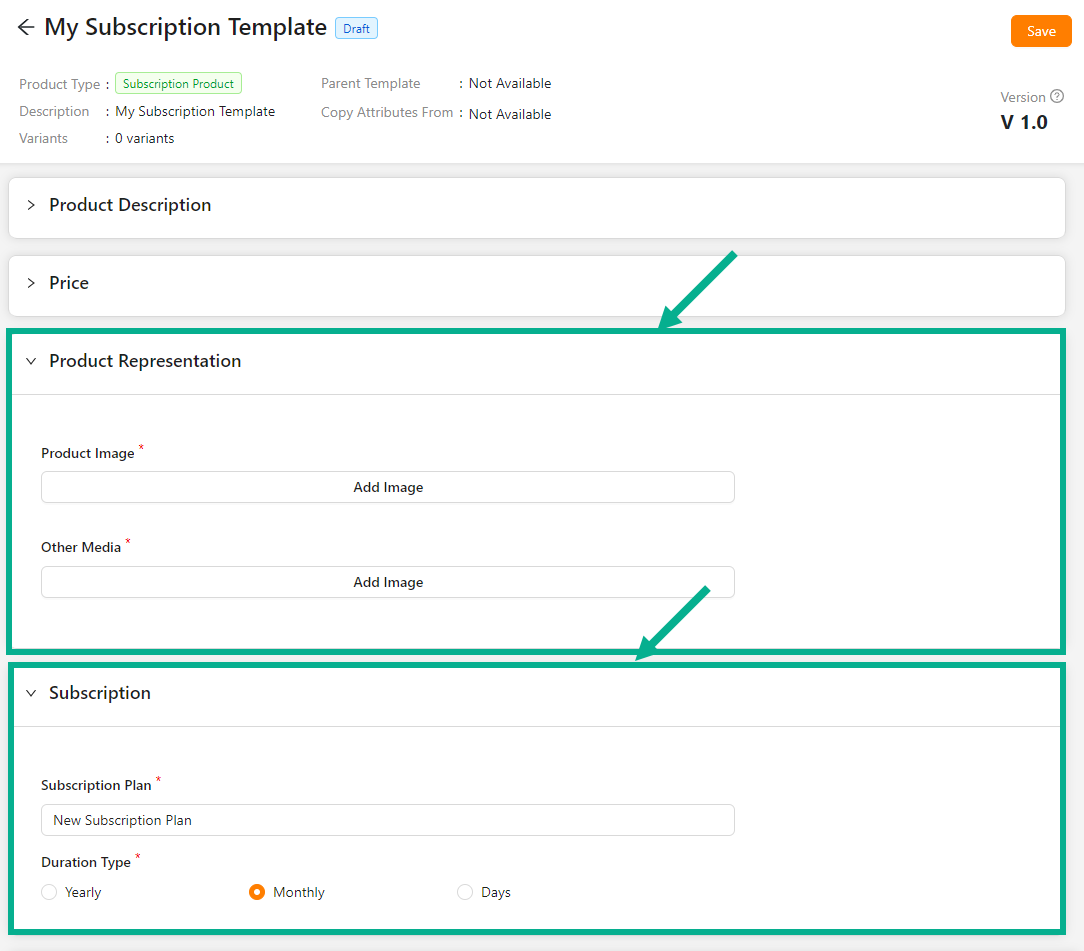Click the Draft status badge
This screenshot has width=1084, height=951.
click(x=356, y=29)
